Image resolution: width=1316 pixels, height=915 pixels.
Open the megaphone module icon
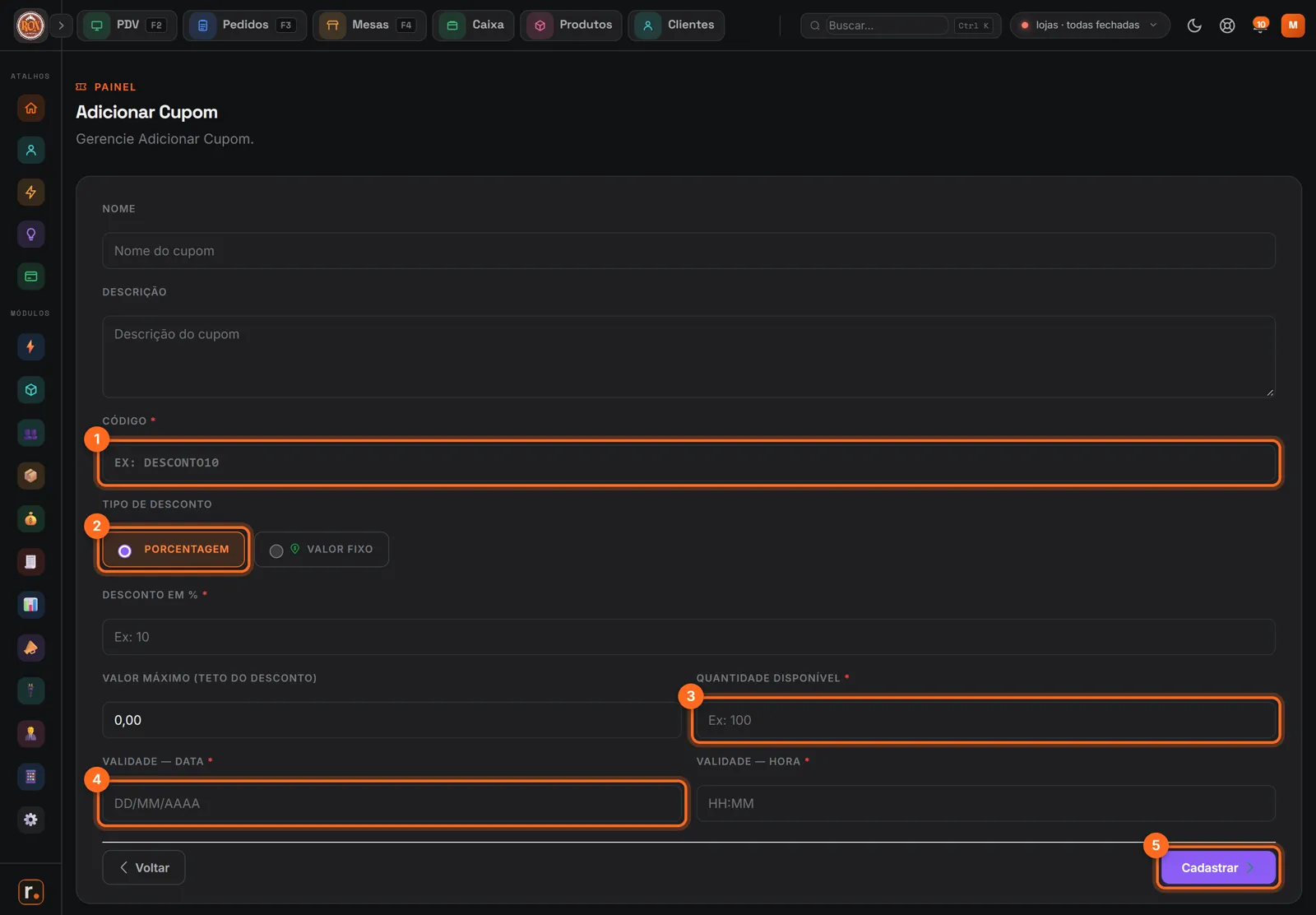click(30, 648)
